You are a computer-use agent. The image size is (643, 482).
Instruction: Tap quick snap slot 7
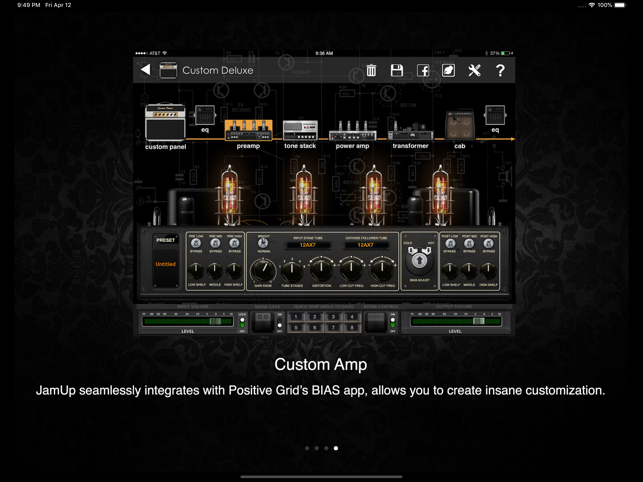coord(333,327)
